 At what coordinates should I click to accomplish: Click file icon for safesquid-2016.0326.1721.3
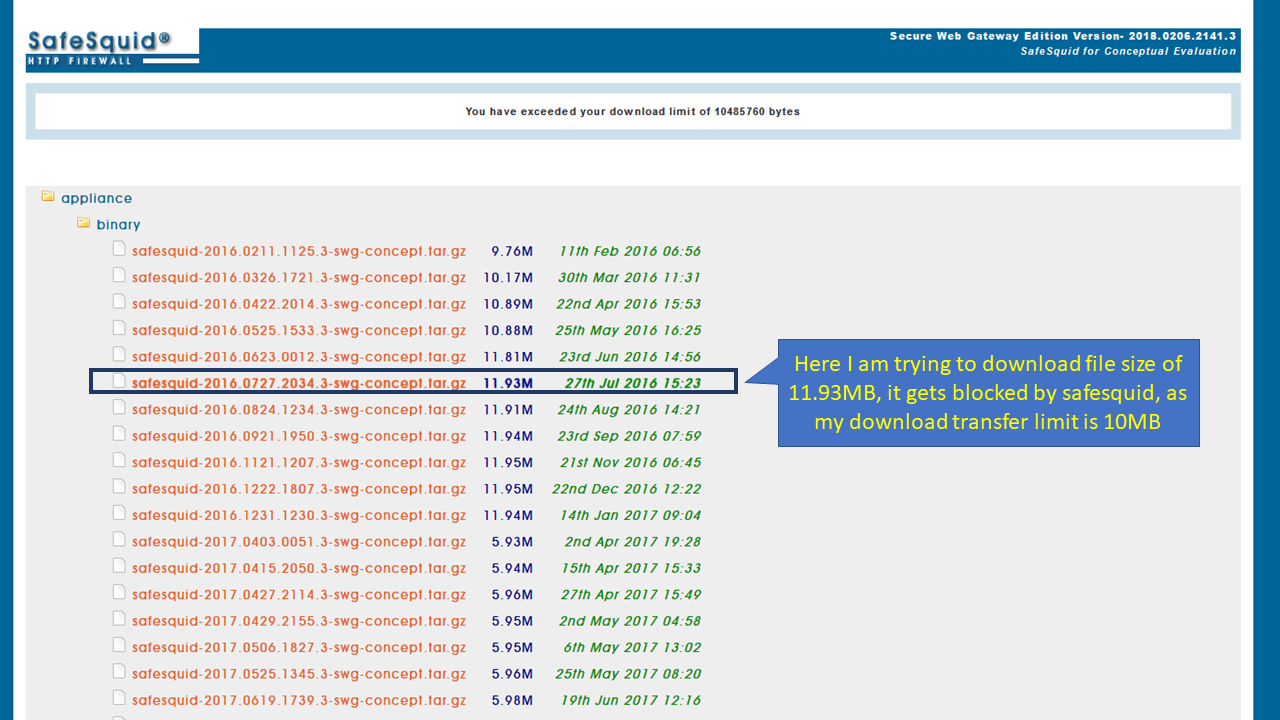(119, 275)
